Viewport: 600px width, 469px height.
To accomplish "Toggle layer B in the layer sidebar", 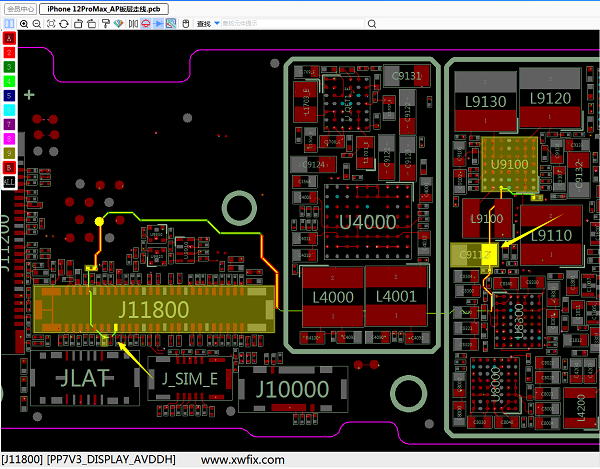I will [9, 168].
